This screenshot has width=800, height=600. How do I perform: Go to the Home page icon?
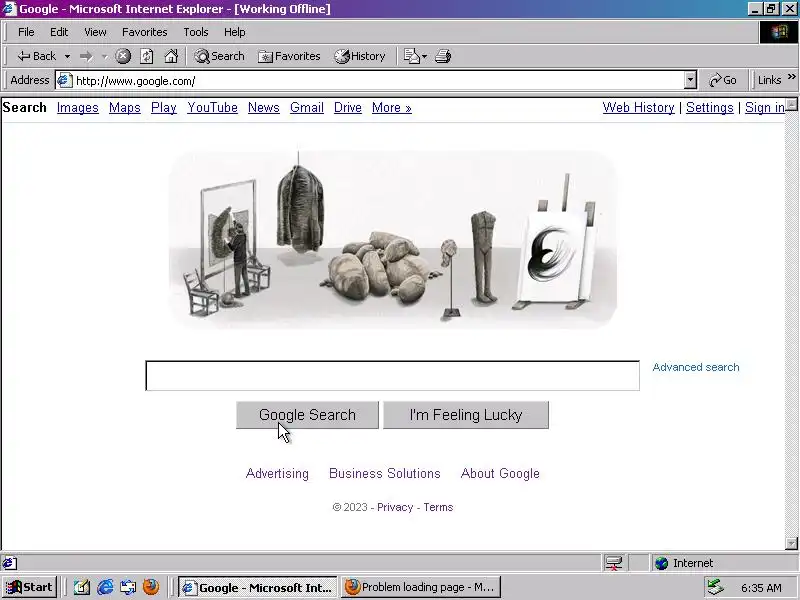click(171, 56)
